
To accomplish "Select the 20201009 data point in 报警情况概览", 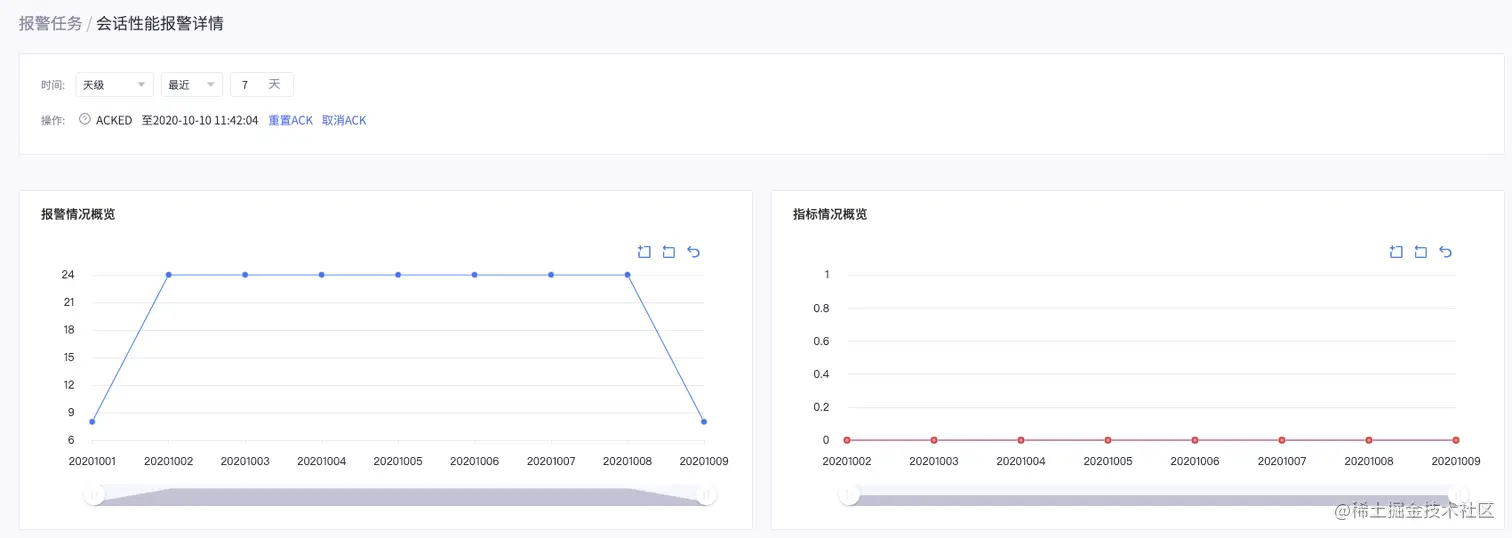I will [x=704, y=422].
